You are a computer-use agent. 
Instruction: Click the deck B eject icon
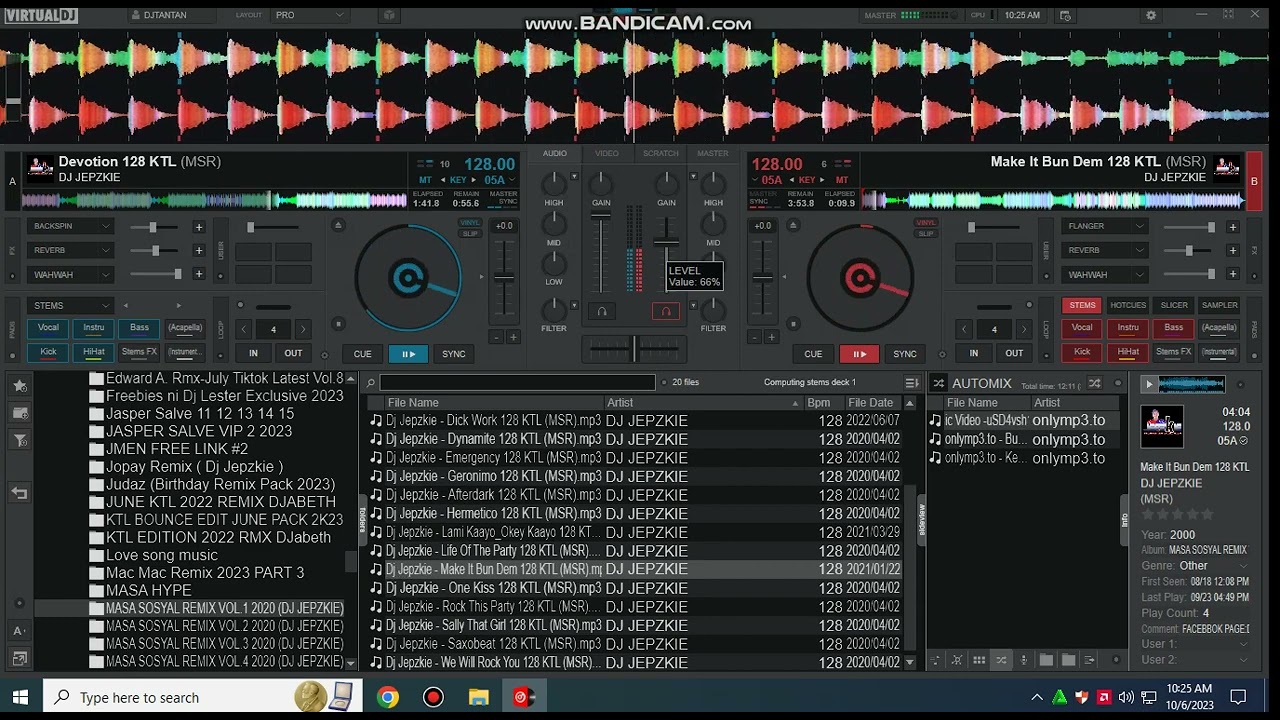click(793, 225)
